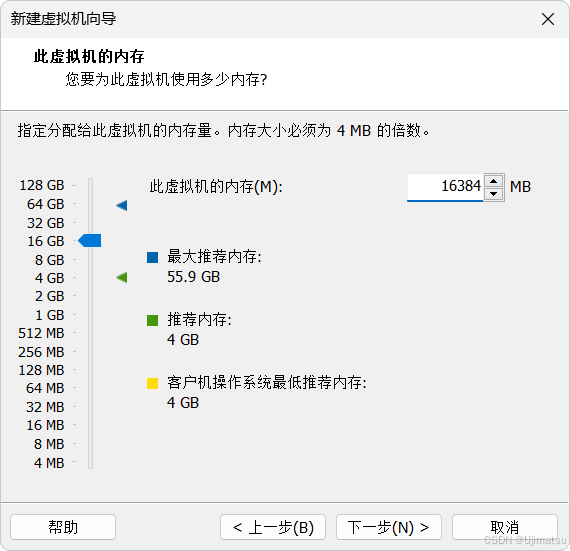Click the heading 此虚拟机的内存
Screen dimensions: 570x551
(x=89, y=57)
